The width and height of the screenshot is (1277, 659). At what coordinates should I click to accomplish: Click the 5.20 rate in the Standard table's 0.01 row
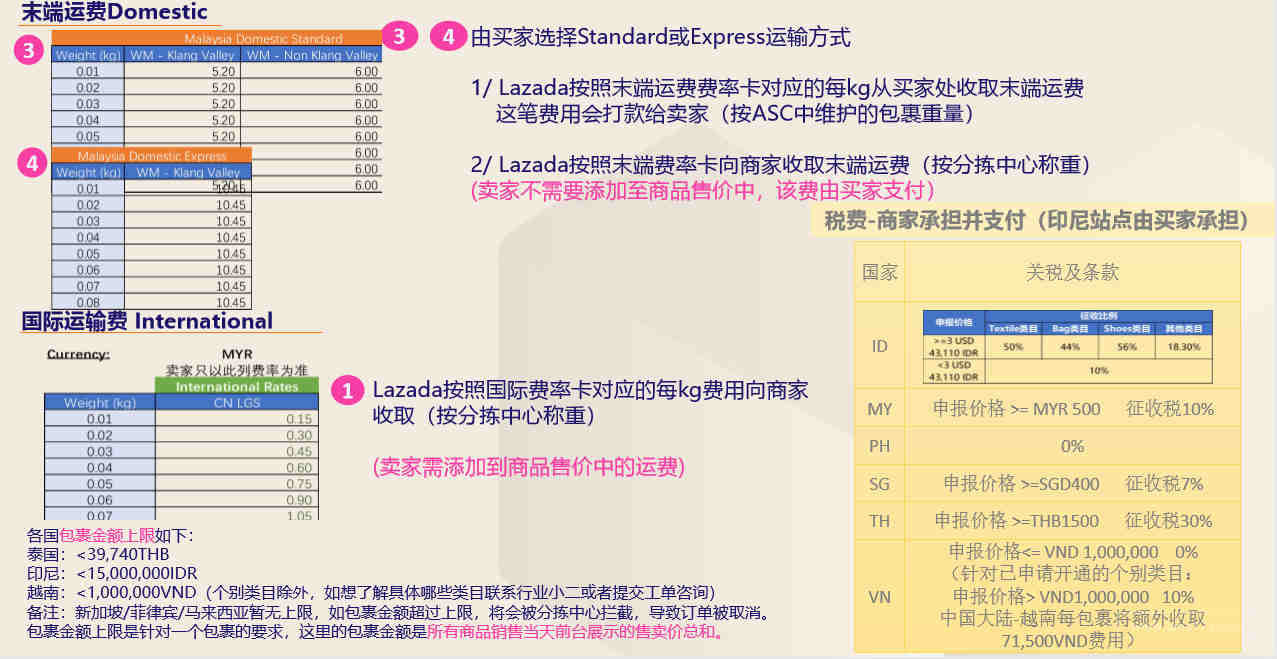pos(223,72)
